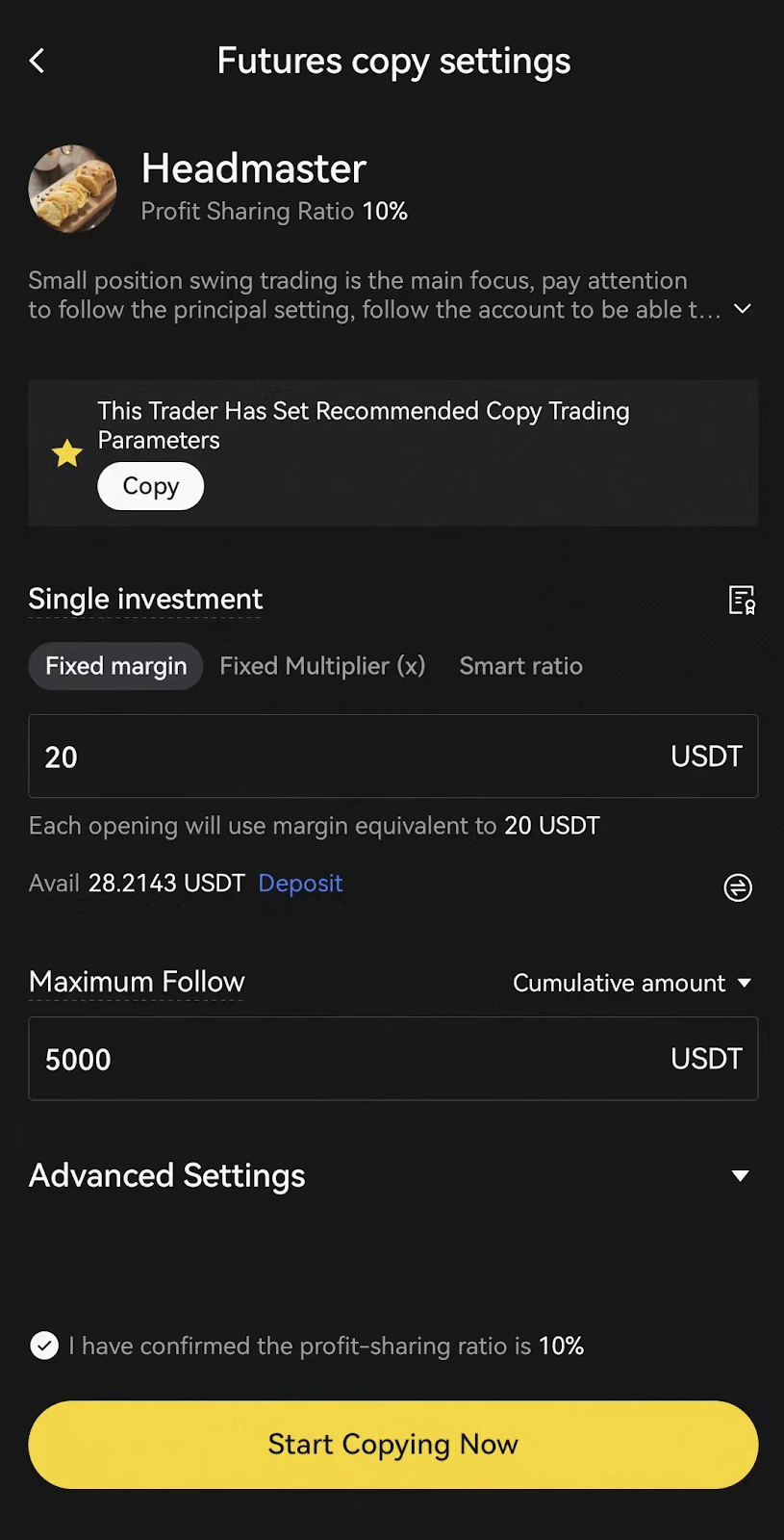Toggle the profit-sharing ratio confirmation checkbox
This screenshot has width=784, height=1540.
[44, 1346]
